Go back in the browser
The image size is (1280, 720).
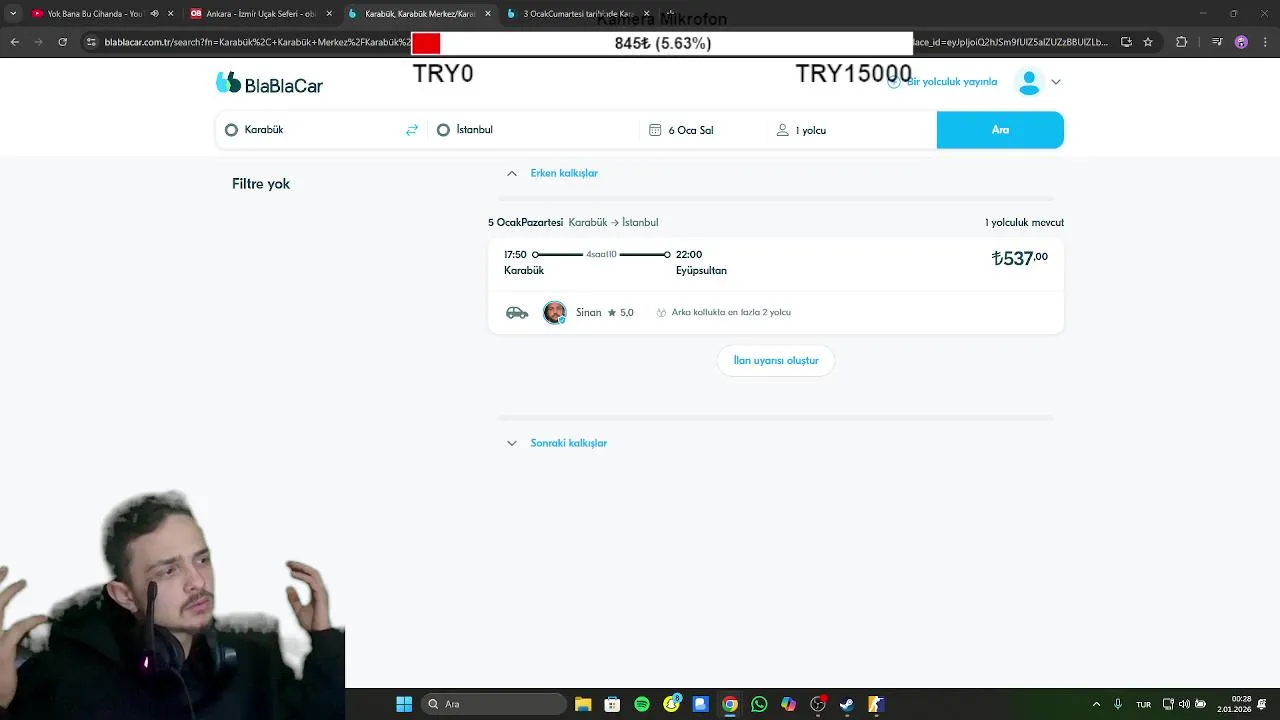(x=14, y=42)
